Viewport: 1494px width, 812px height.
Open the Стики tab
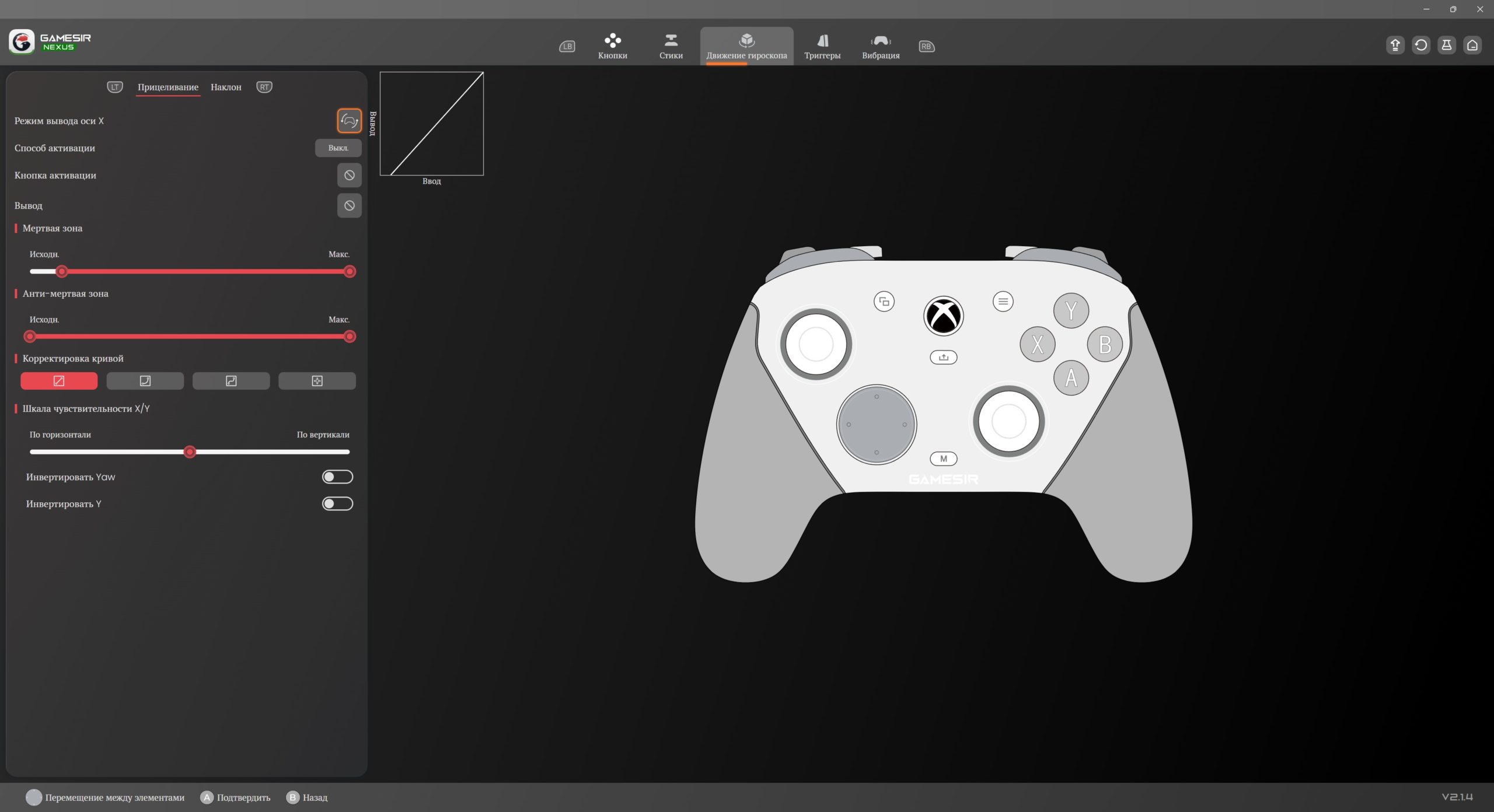coord(671,46)
